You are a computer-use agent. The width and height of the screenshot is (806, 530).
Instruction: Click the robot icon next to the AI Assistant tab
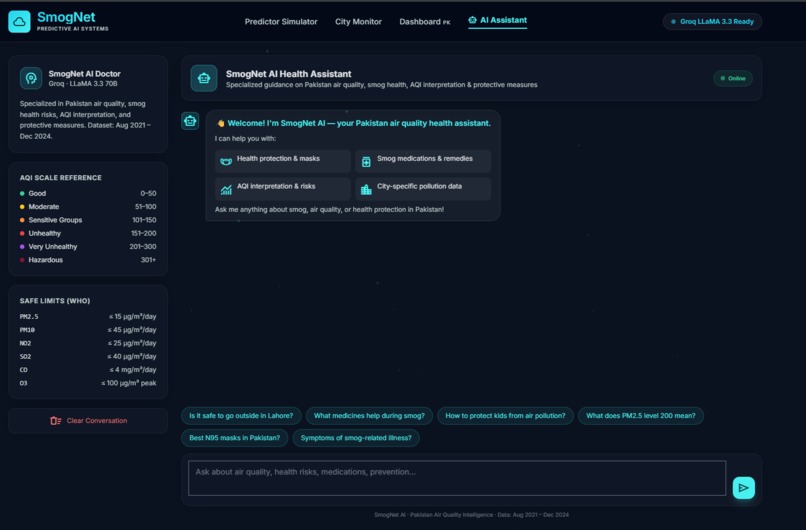click(x=472, y=20)
